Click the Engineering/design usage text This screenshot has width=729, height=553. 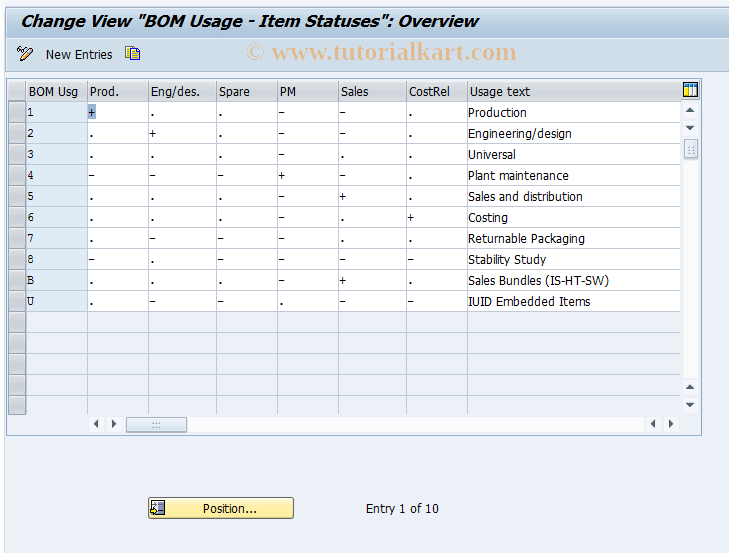[519, 133]
